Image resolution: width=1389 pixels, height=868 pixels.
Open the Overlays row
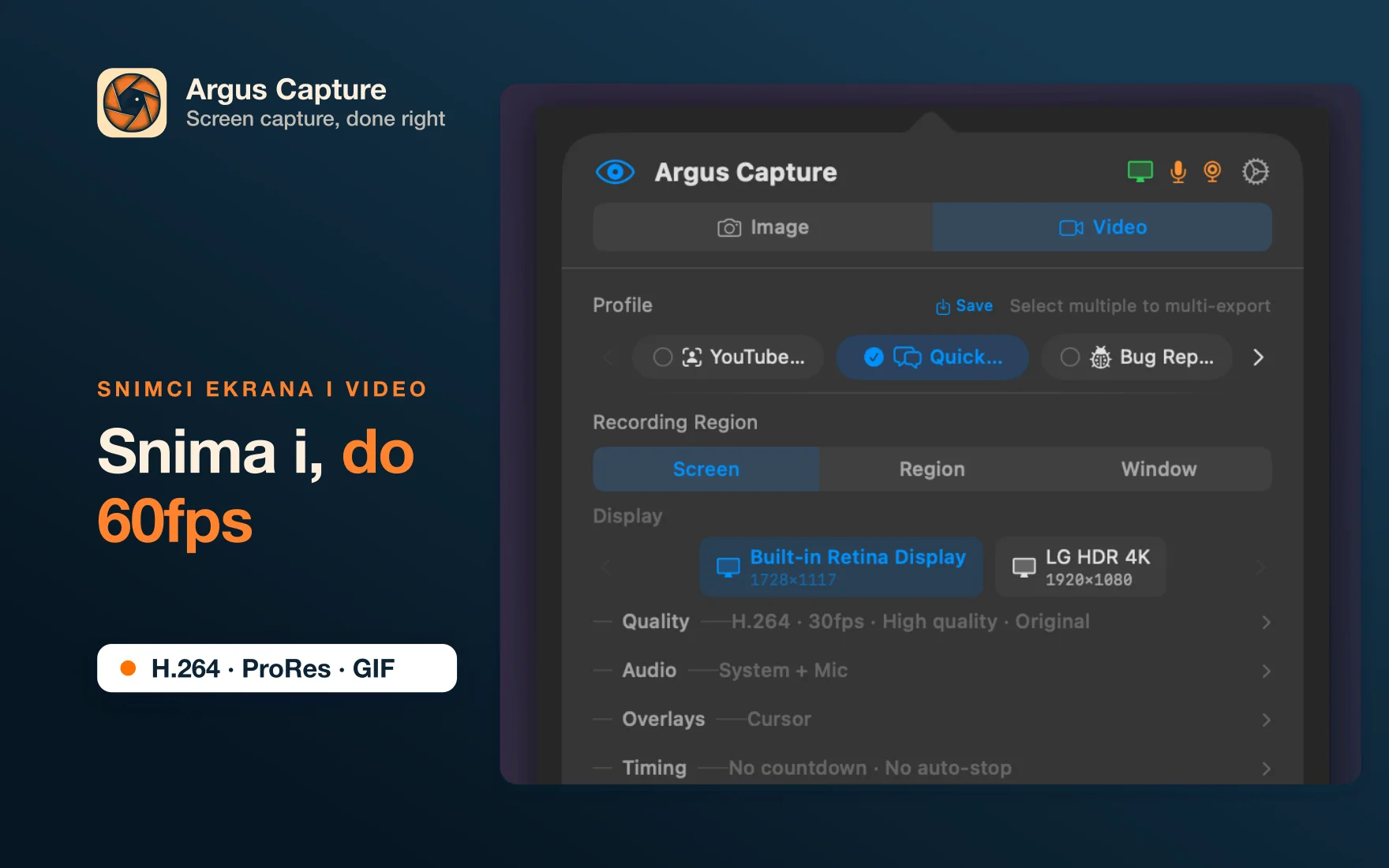coord(932,720)
